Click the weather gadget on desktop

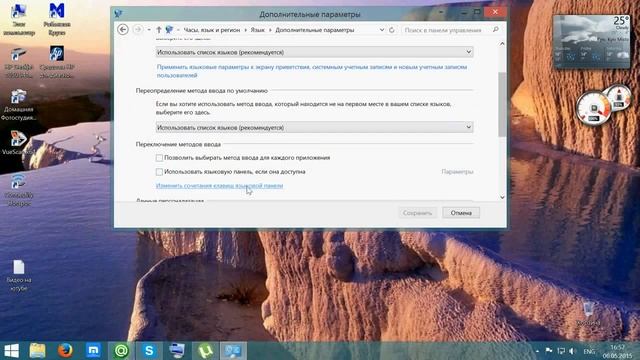591,42
